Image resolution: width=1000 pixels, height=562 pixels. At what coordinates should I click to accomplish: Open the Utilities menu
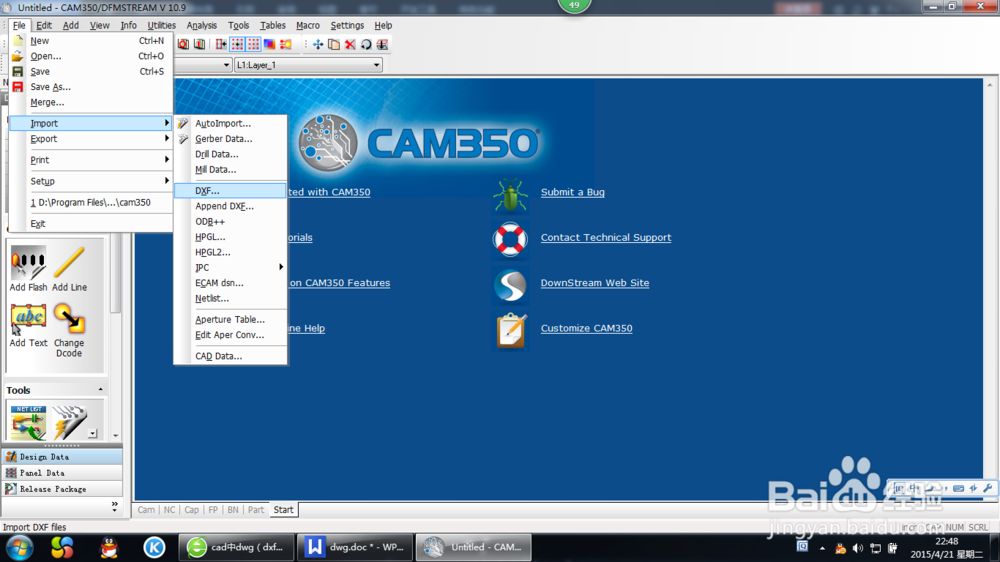pos(161,26)
